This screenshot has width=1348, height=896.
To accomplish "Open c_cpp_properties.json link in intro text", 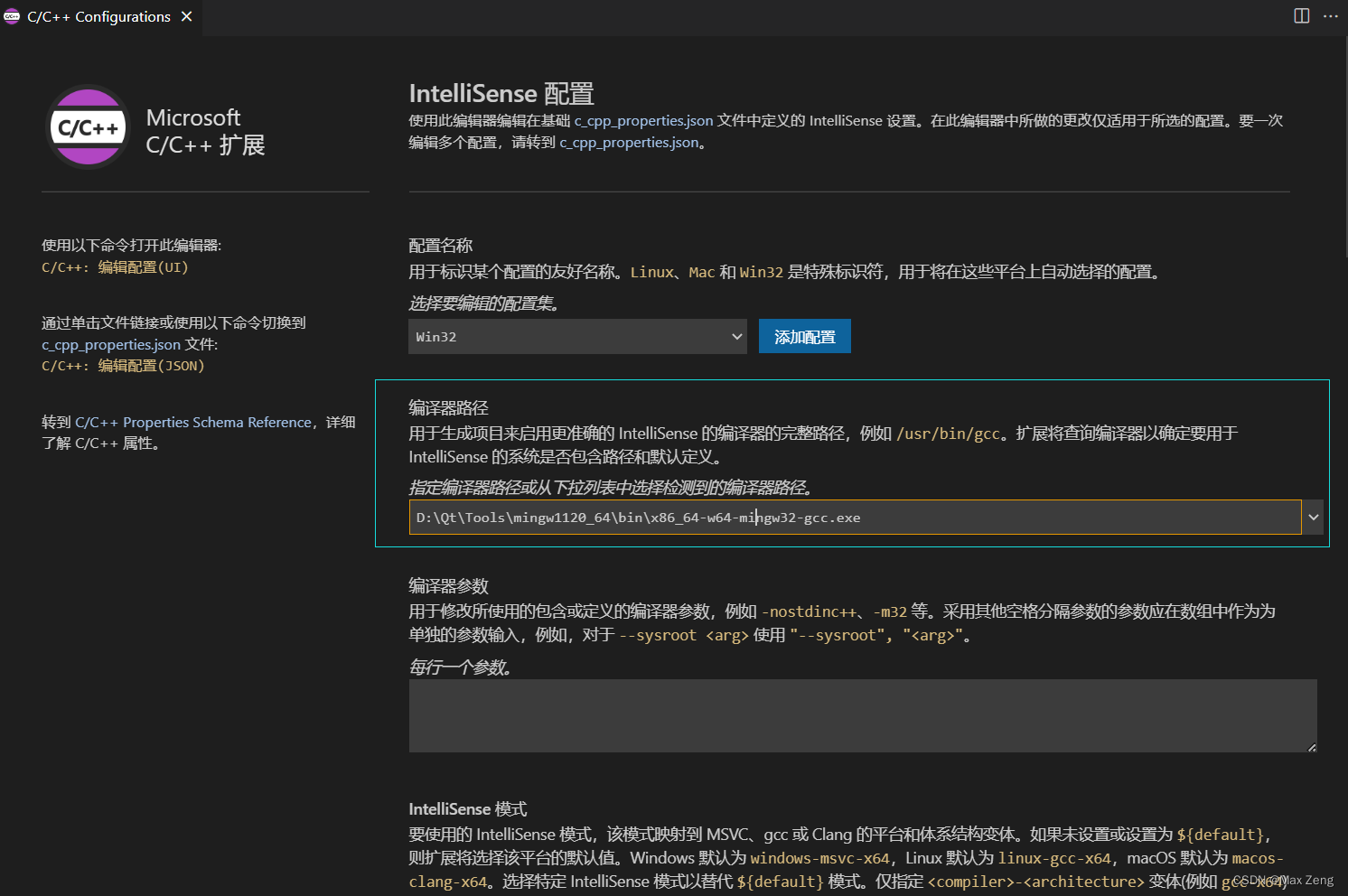I will tap(643, 121).
